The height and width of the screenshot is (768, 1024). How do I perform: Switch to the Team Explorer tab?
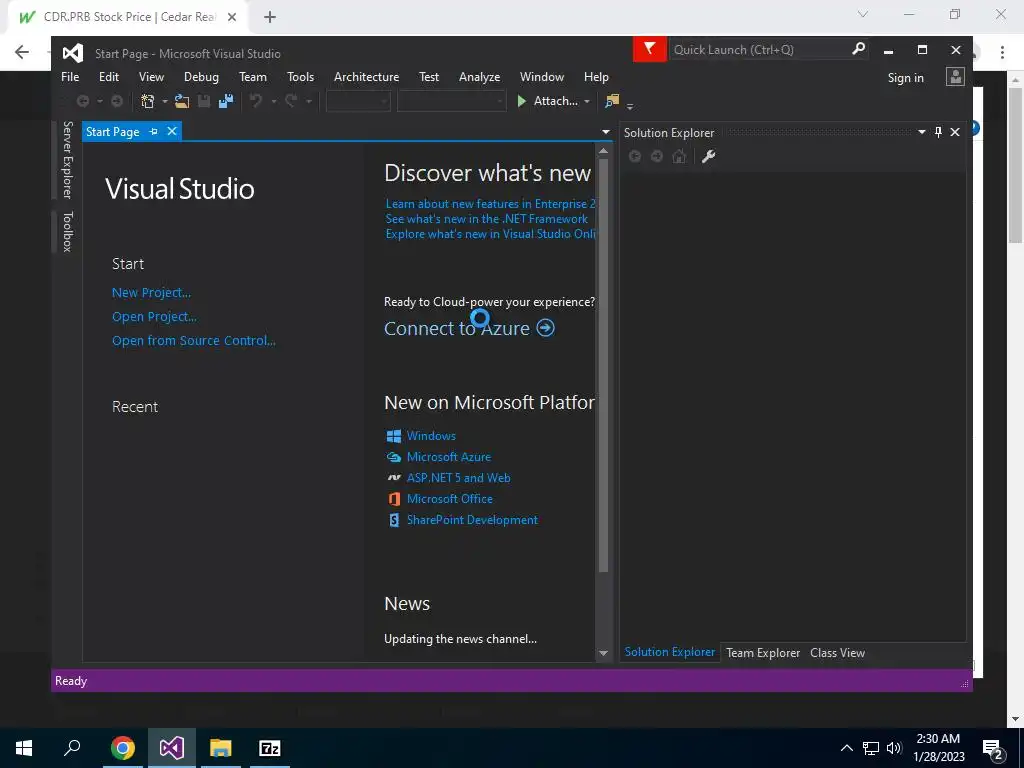[x=763, y=652]
